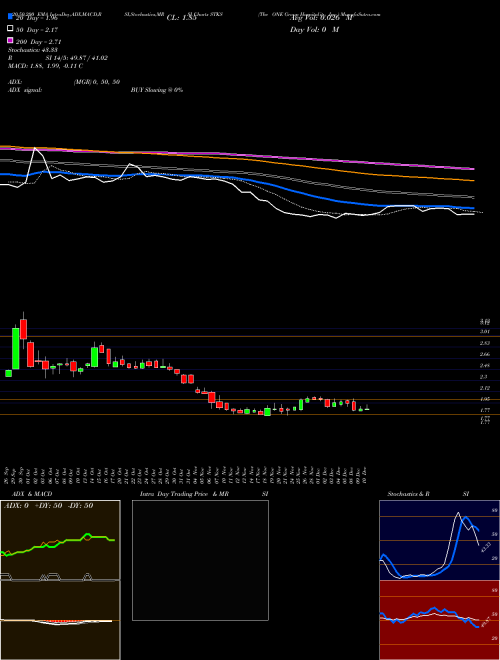
Task: Click the "CL: 1.85" closing price
Action: [x=182, y=18]
